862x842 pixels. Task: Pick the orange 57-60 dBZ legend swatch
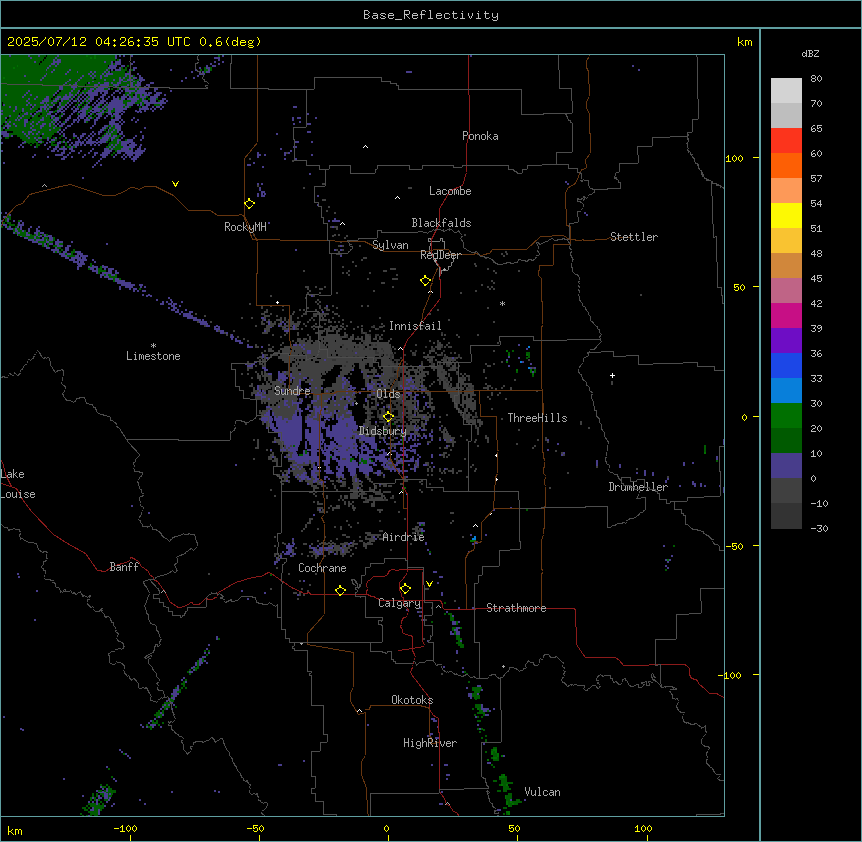pos(786,165)
